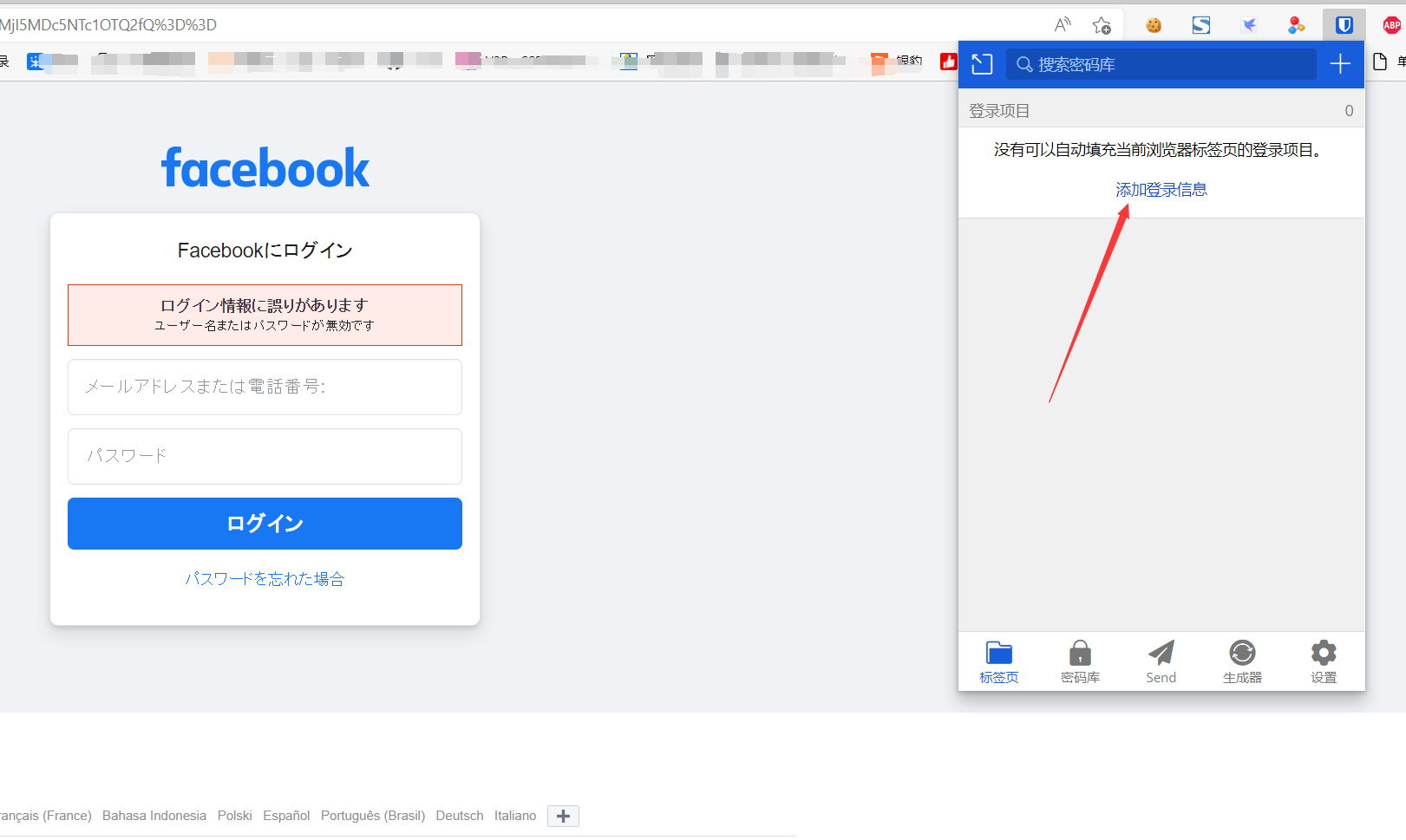Select Bahasa Indonesia language
The width and height of the screenshot is (1406, 840).
tap(154, 816)
